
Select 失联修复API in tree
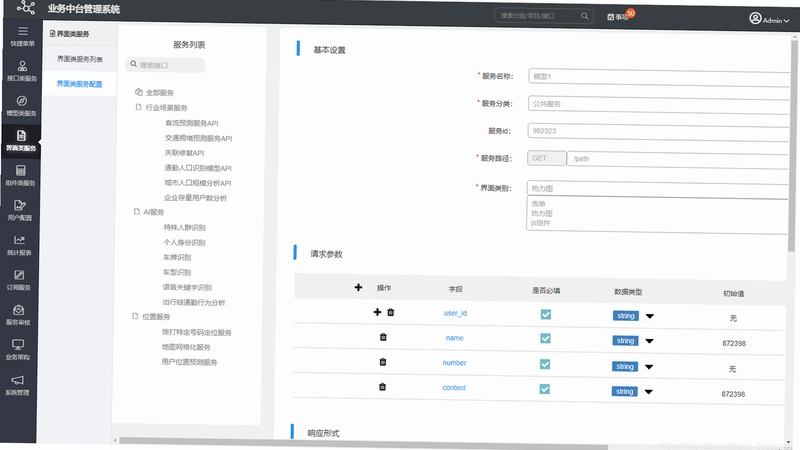point(184,153)
